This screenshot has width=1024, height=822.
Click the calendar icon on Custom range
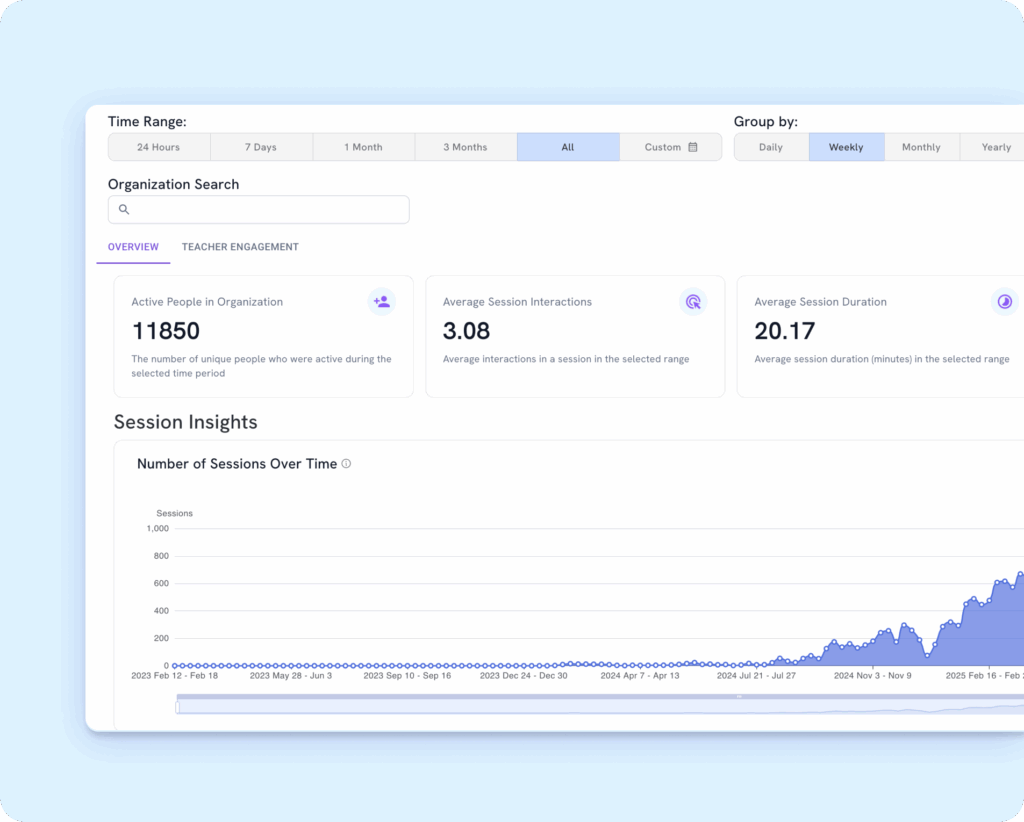click(691, 147)
